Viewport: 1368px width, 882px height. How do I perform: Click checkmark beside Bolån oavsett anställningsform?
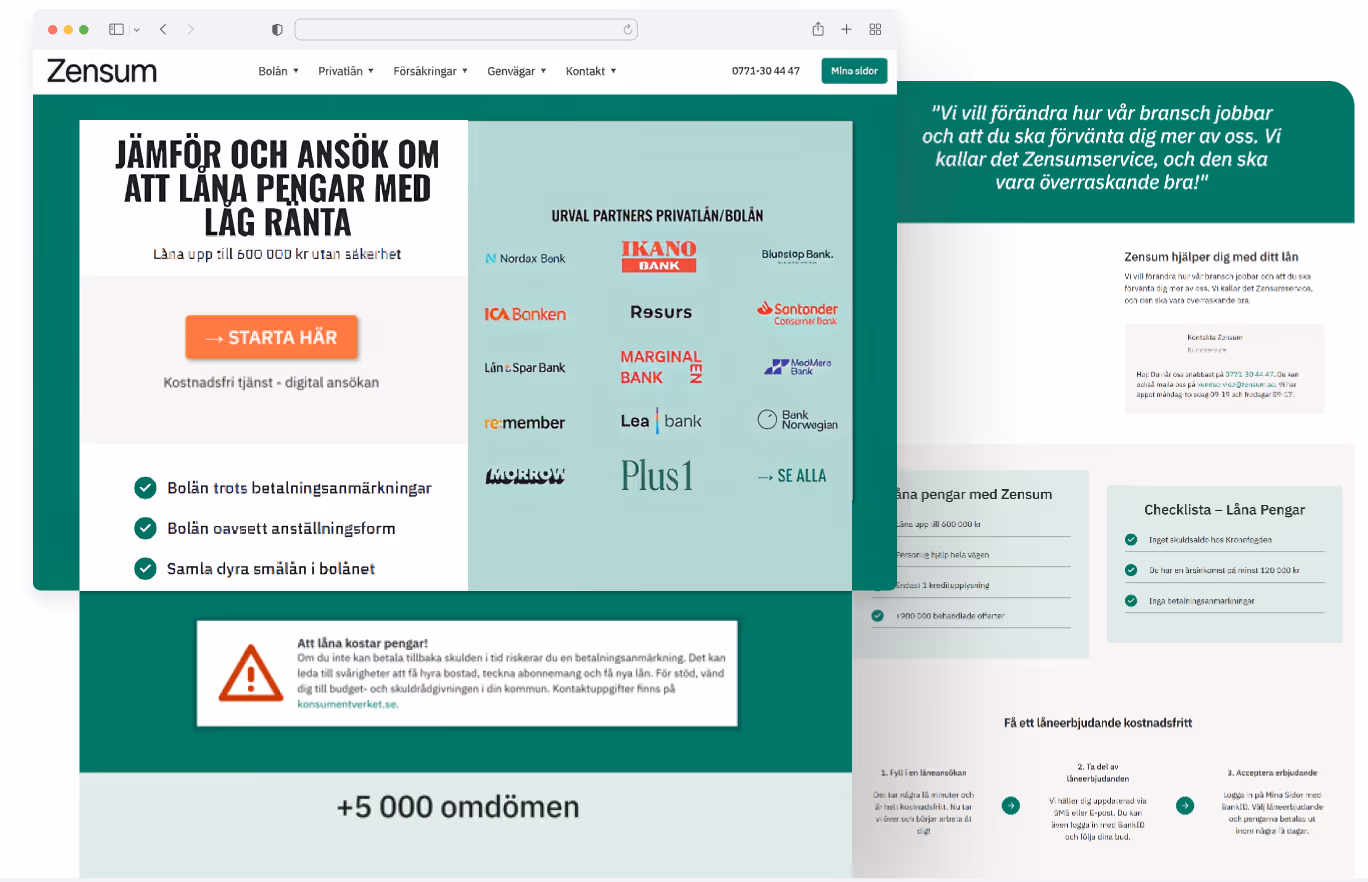tap(146, 528)
